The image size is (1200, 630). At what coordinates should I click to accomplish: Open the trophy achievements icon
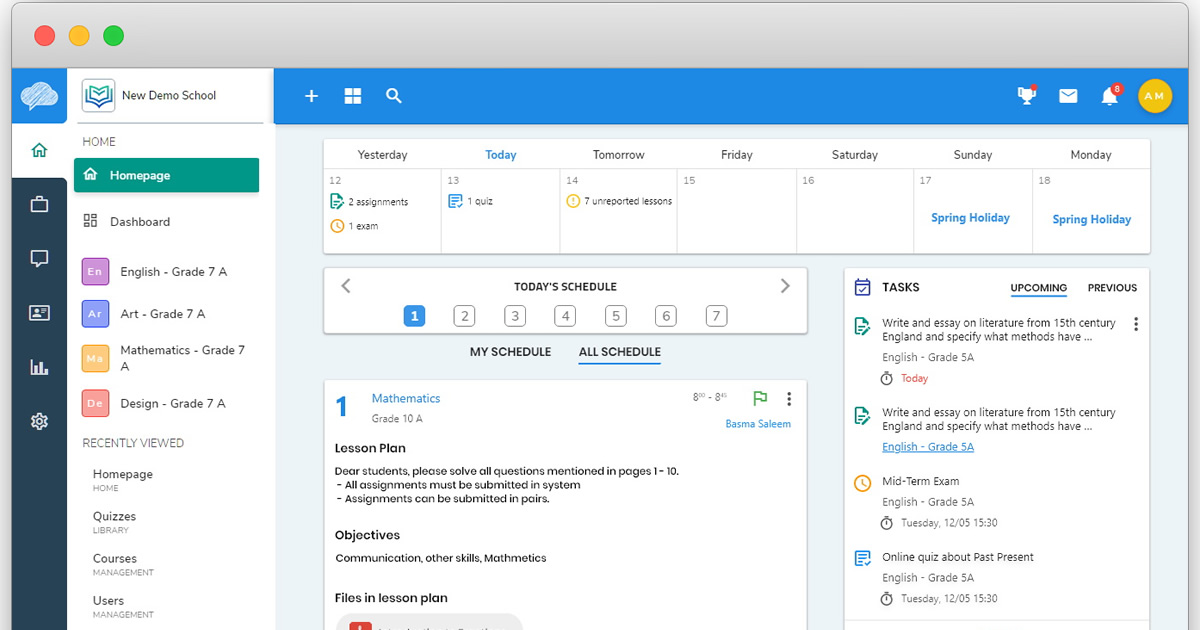point(1027,95)
